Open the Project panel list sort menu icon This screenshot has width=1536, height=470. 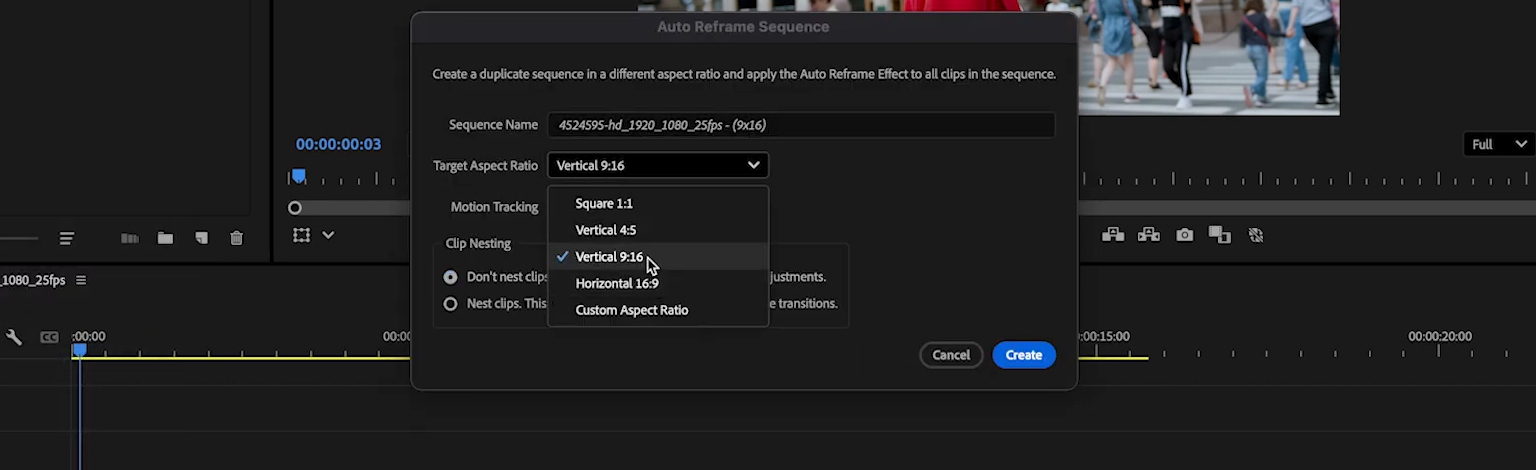click(x=66, y=238)
